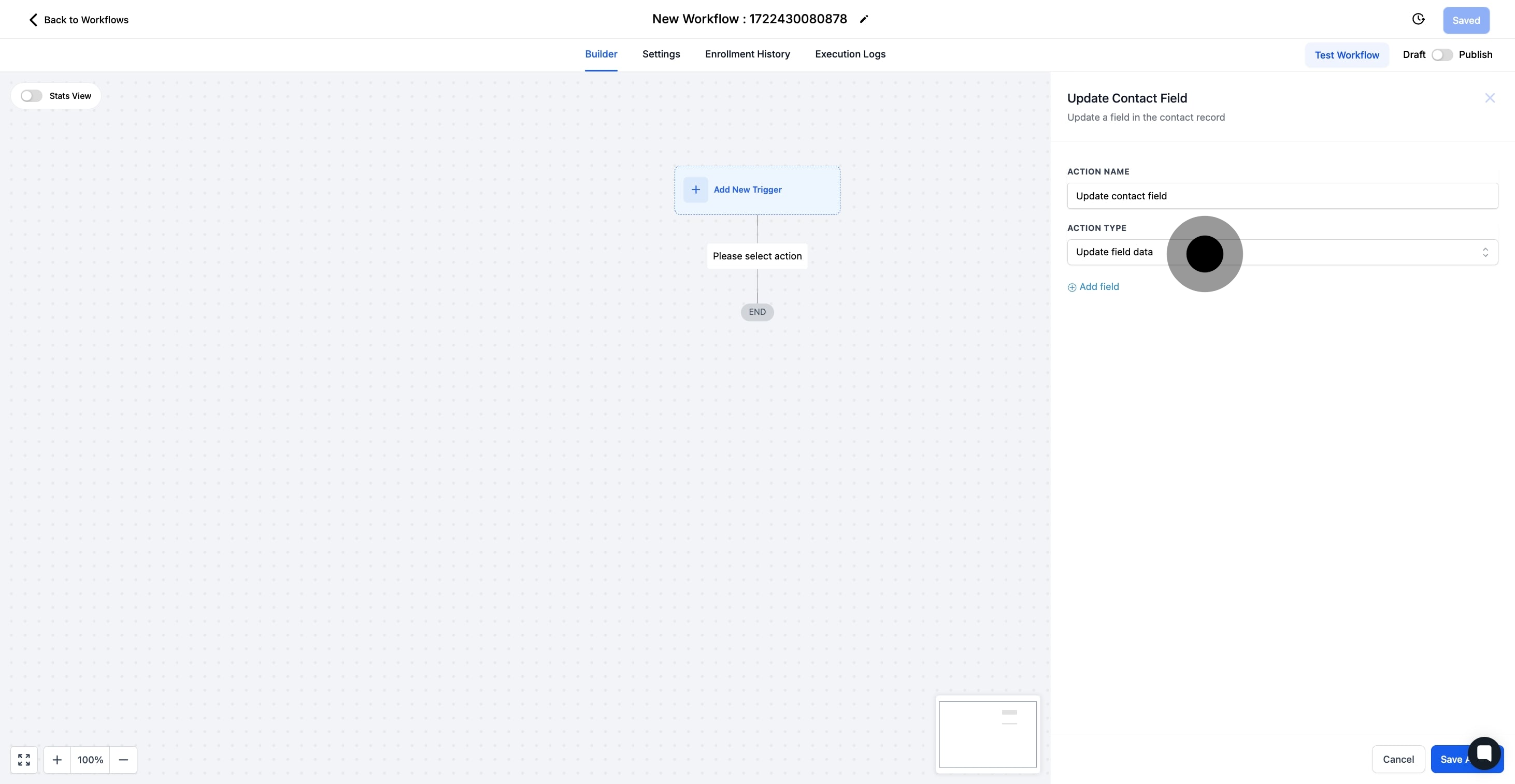Click Add New Trigger on the canvas

pyautogui.click(x=757, y=189)
